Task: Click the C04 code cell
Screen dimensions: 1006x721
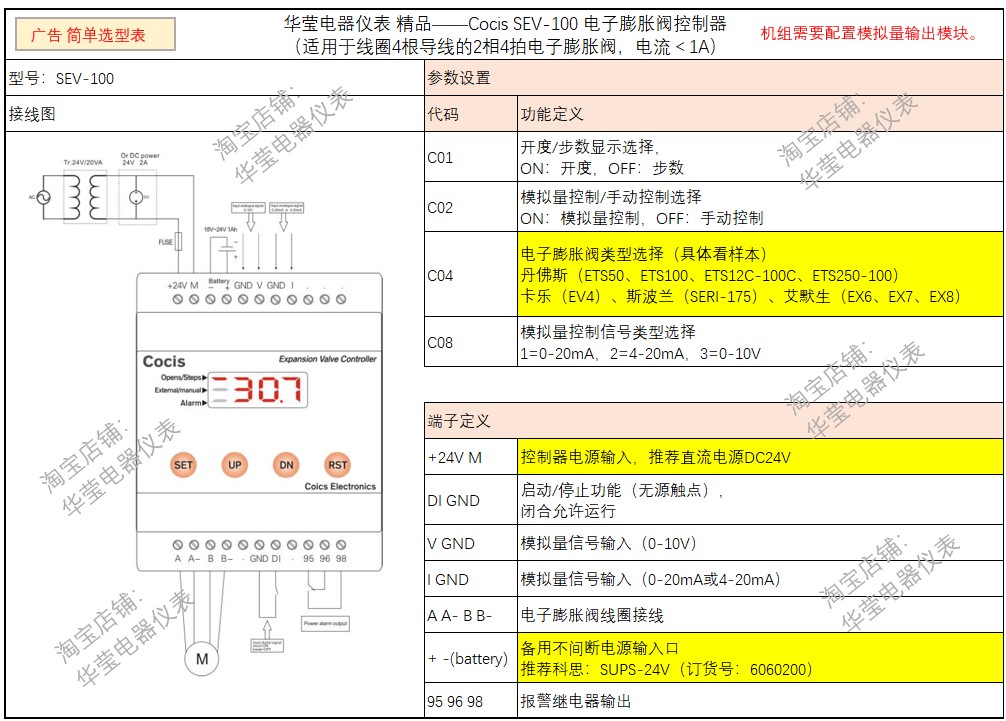Action: click(x=471, y=275)
